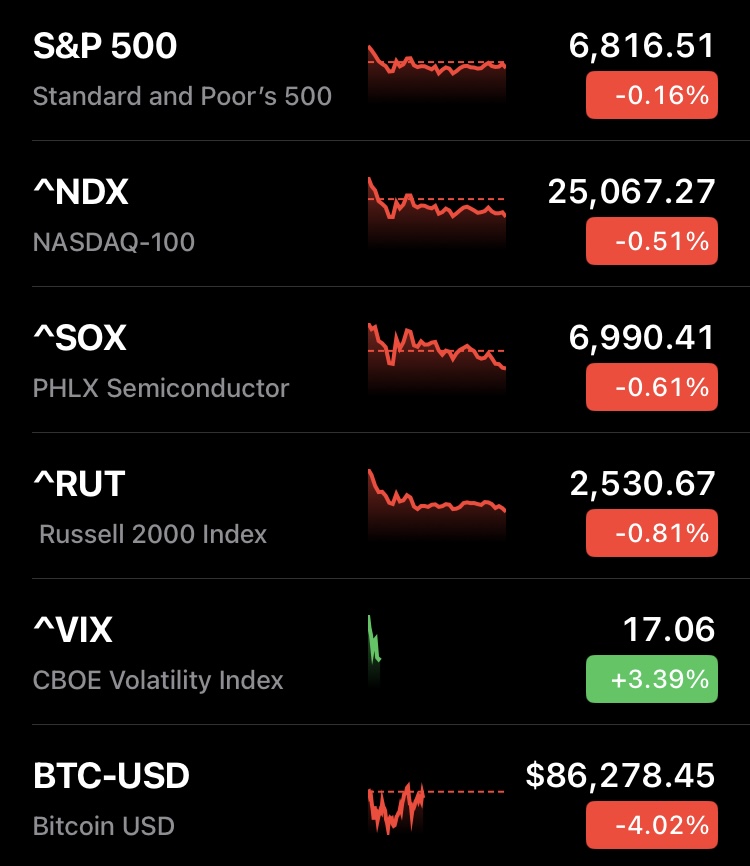The width and height of the screenshot is (750, 866).
Task: Select the ^SOX ticker symbol
Action: [x=80, y=338]
